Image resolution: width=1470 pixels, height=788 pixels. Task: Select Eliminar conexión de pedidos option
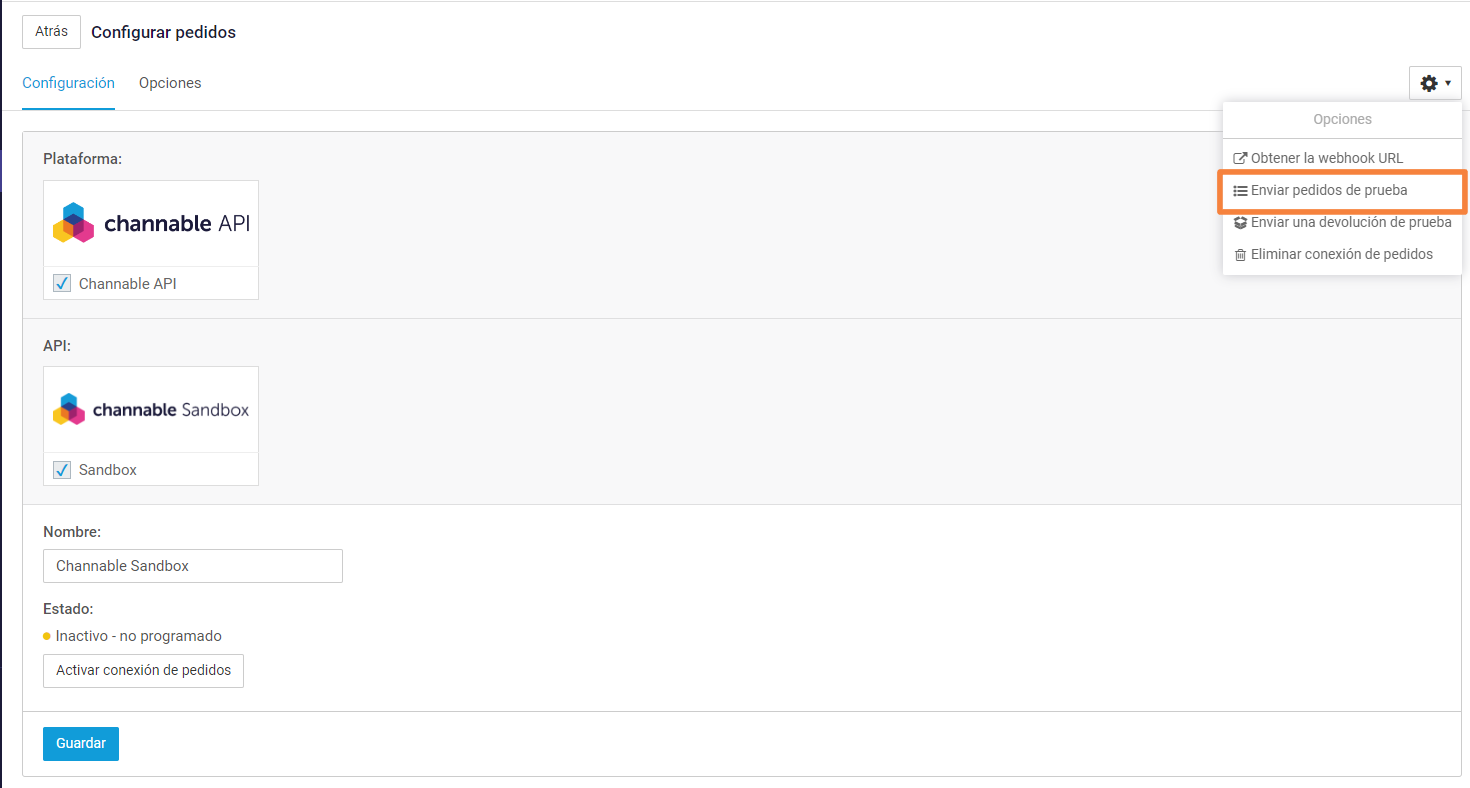tap(1342, 254)
